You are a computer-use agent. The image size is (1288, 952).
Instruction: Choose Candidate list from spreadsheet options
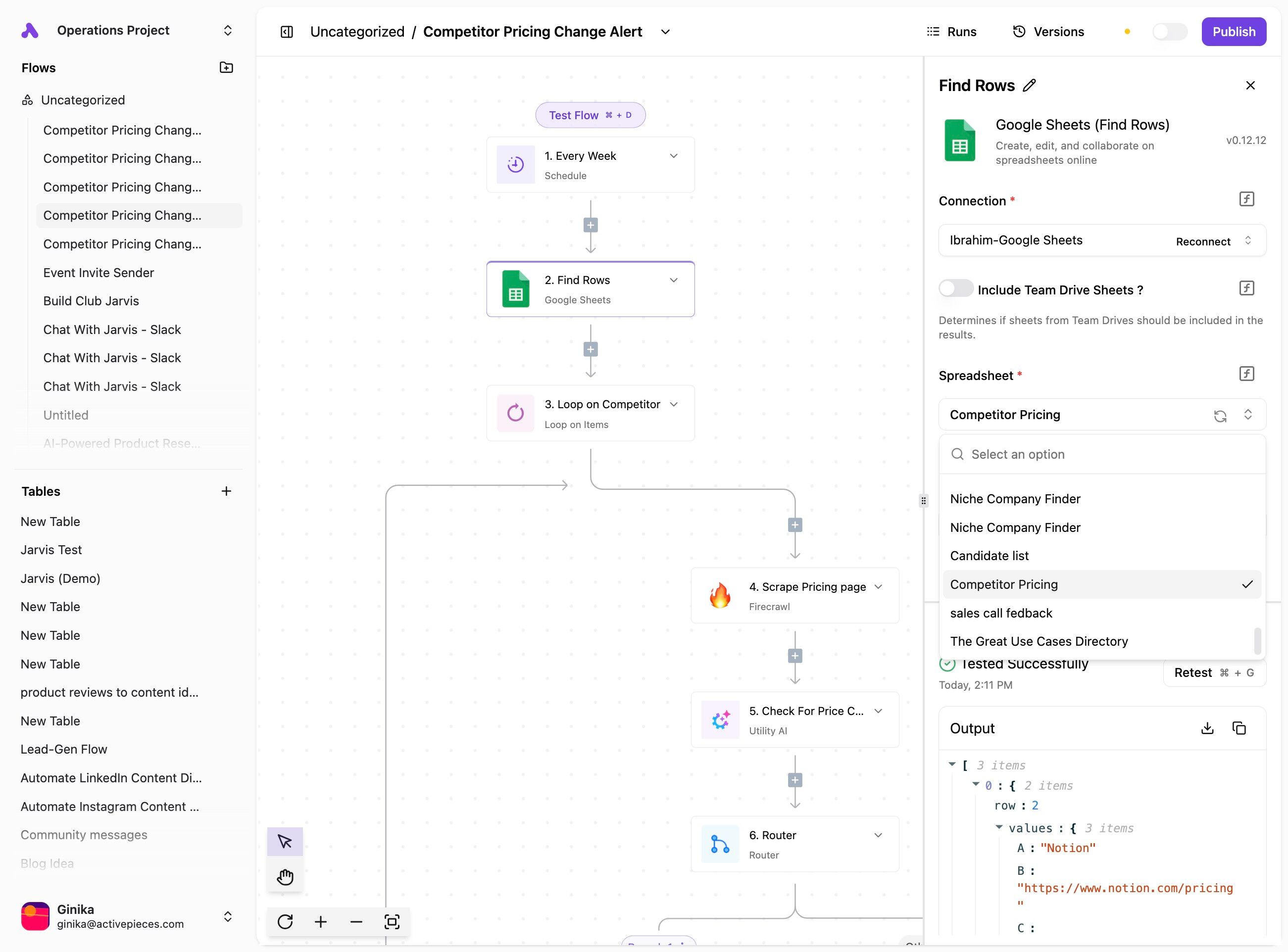click(x=989, y=556)
